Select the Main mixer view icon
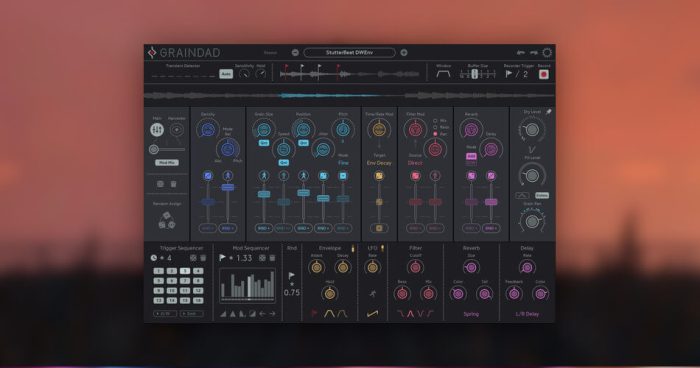This screenshot has width=700, height=368. [x=157, y=130]
